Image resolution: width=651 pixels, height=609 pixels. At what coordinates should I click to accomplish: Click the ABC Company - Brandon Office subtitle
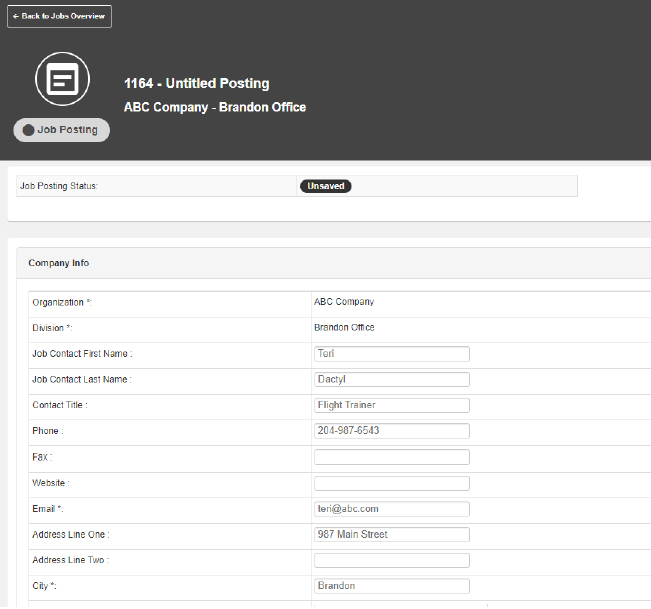click(215, 107)
